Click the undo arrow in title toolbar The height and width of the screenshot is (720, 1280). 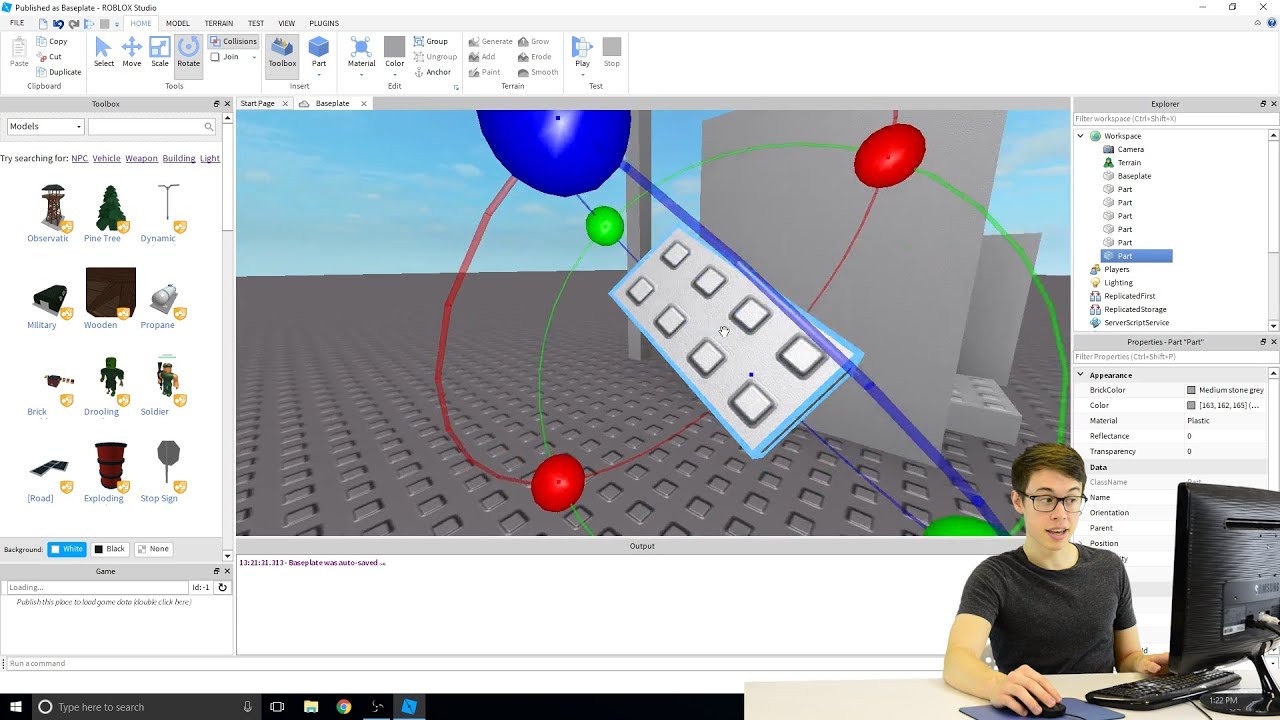point(58,23)
